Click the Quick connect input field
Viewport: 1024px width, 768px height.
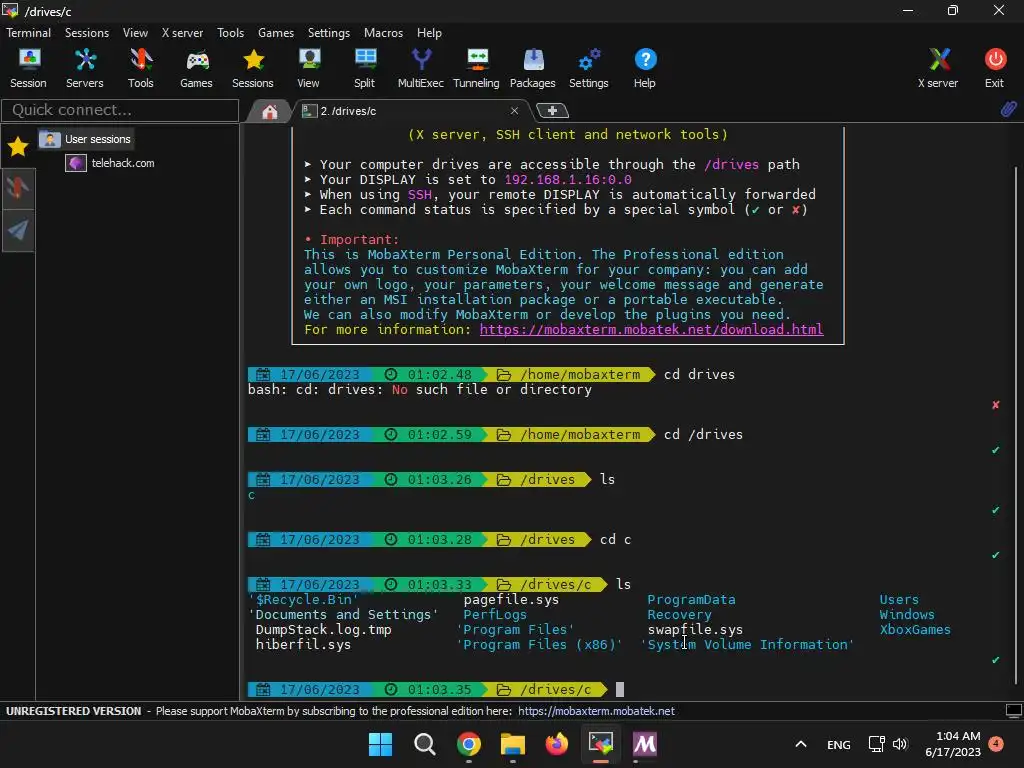120,110
